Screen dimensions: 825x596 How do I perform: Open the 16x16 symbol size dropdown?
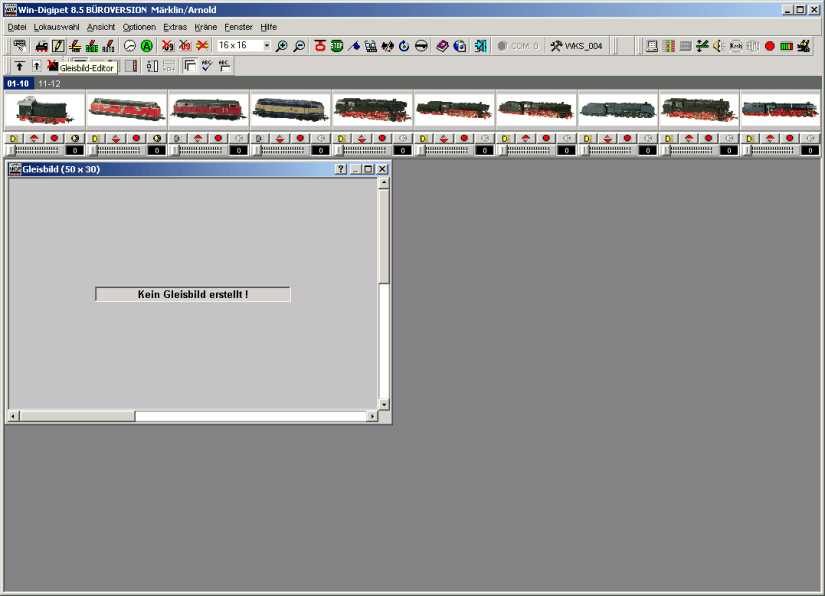coord(265,45)
